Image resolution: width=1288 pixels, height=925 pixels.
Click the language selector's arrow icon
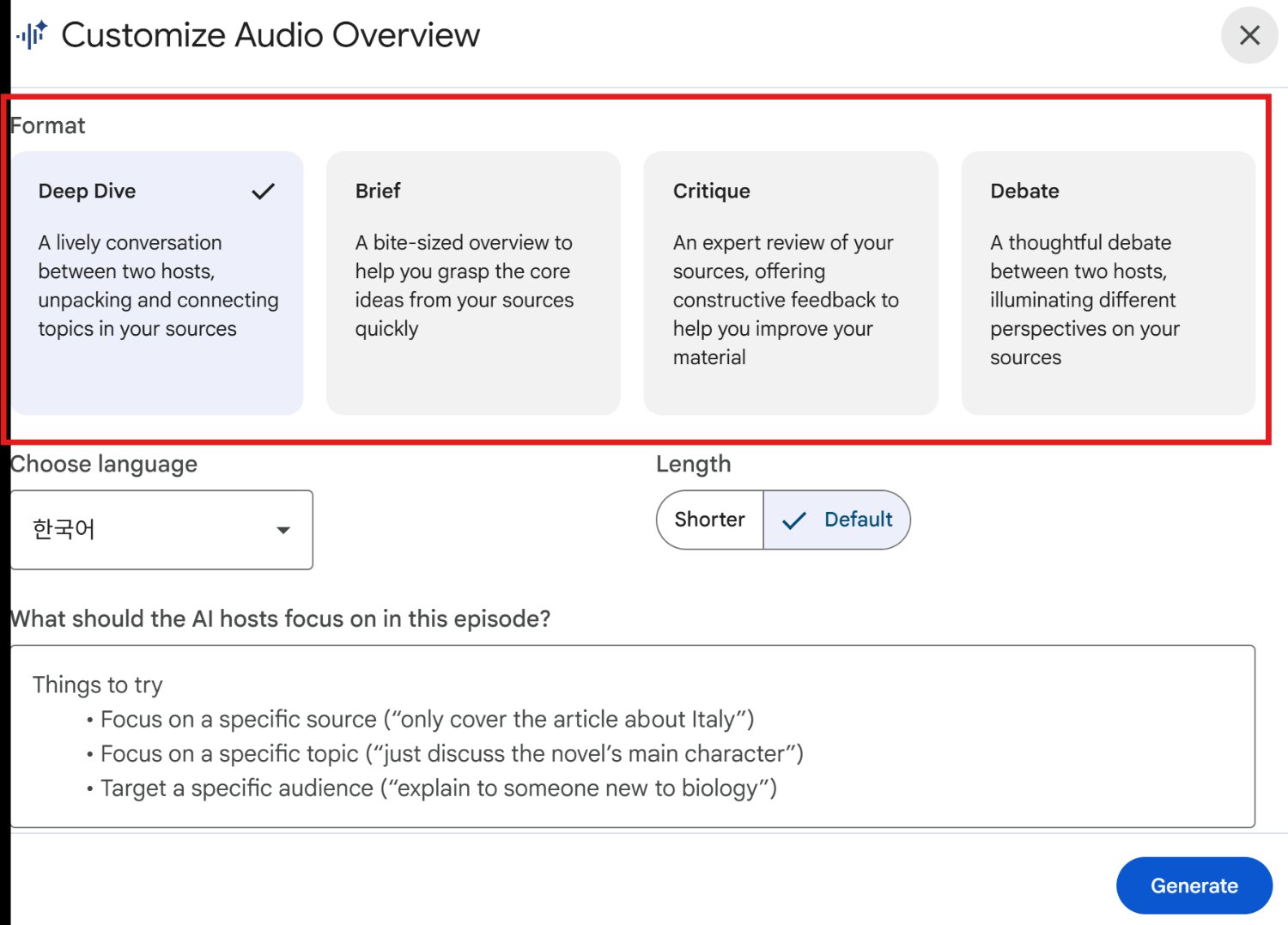pyautogui.click(x=283, y=530)
